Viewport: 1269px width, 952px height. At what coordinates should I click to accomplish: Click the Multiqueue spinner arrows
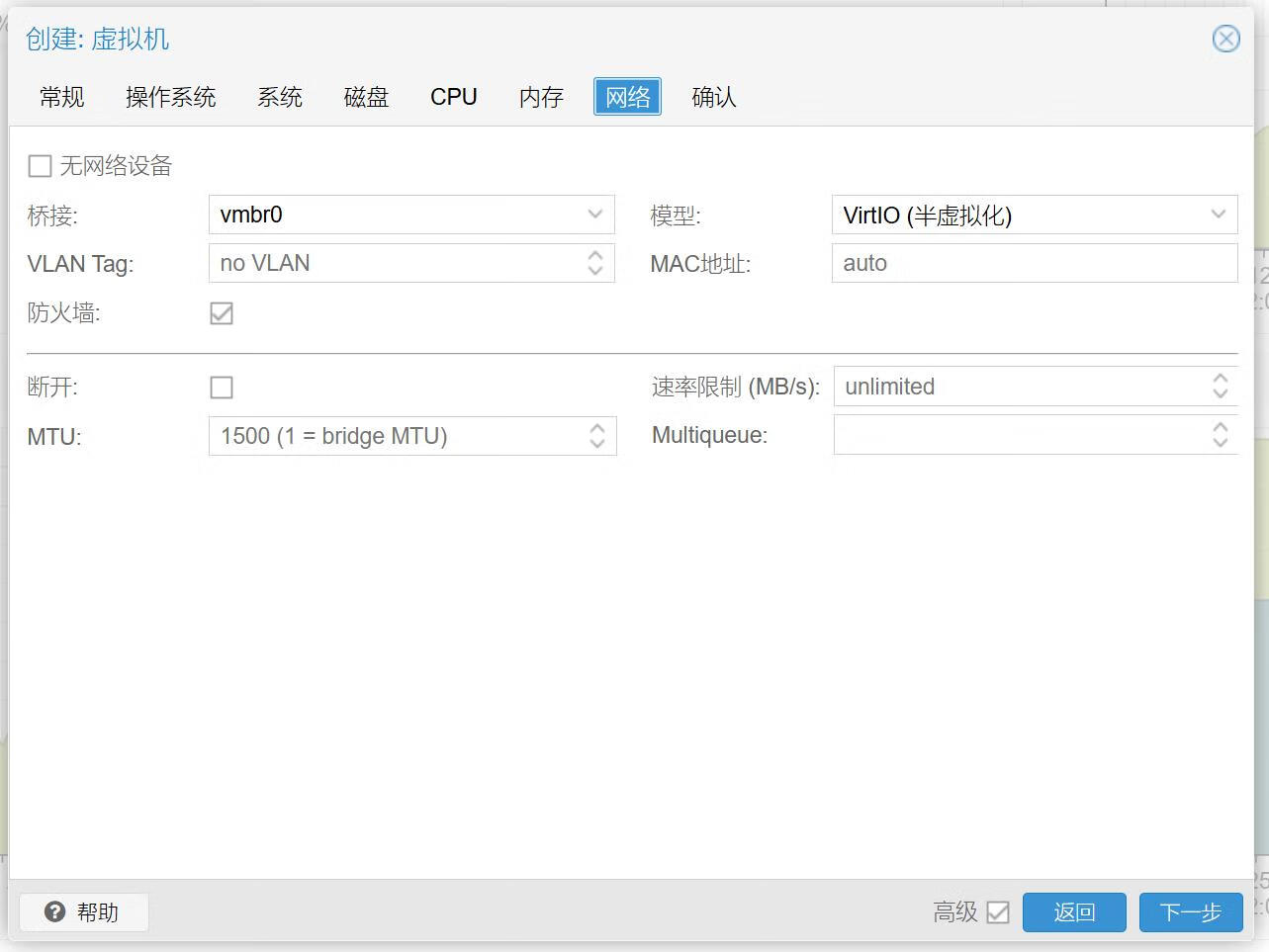click(x=1220, y=435)
